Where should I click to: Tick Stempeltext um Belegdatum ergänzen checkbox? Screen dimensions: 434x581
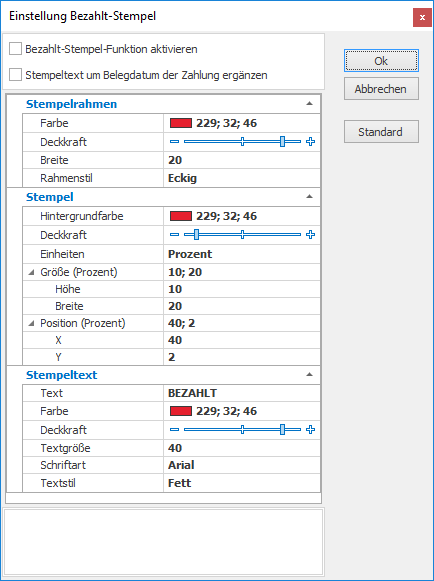point(15,74)
